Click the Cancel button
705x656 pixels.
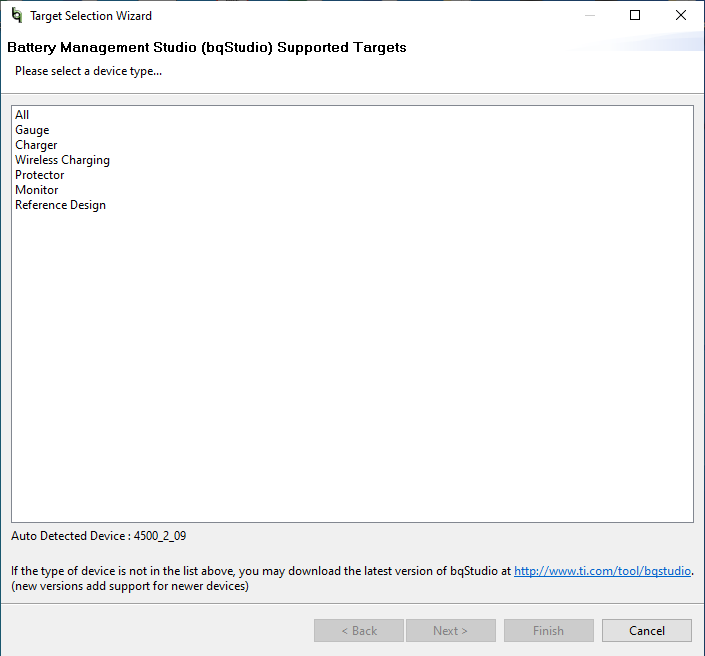[647, 630]
